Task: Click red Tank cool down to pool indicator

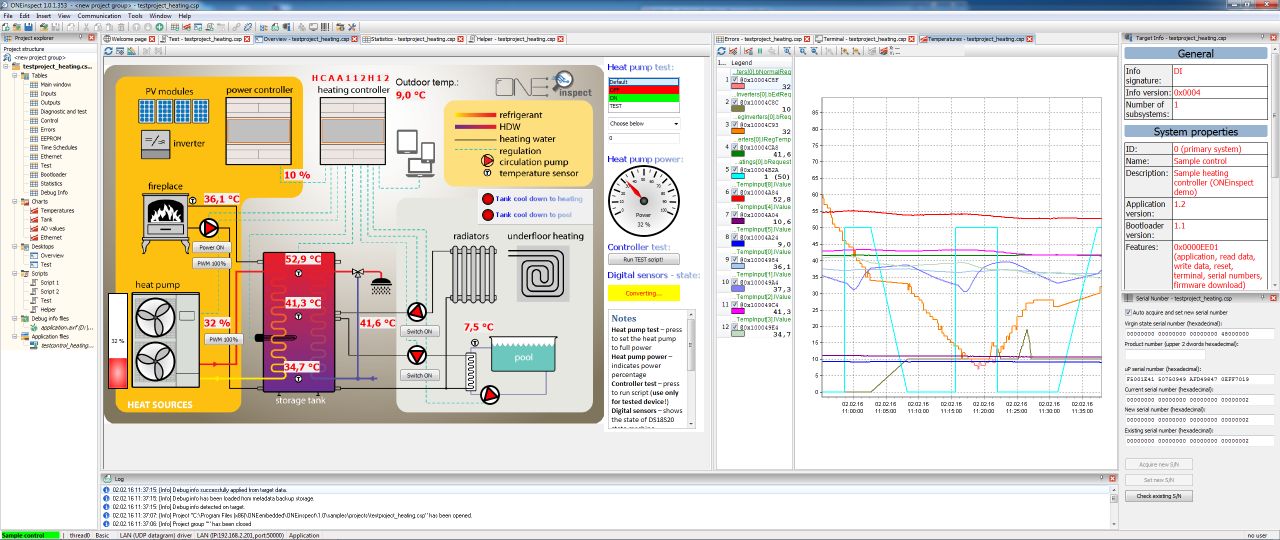Action: point(487,214)
